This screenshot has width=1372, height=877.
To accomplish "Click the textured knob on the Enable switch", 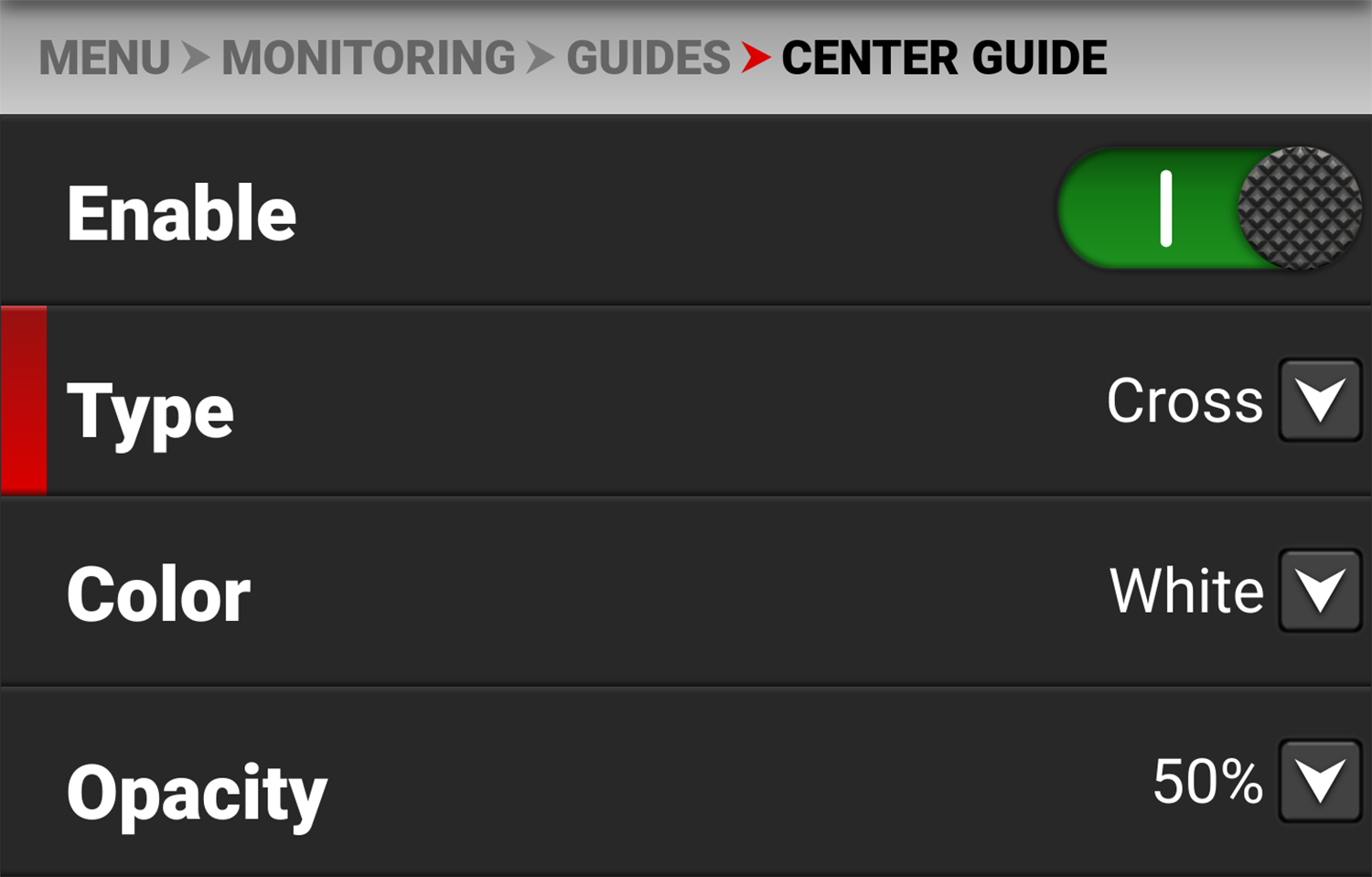I will [1299, 209].
